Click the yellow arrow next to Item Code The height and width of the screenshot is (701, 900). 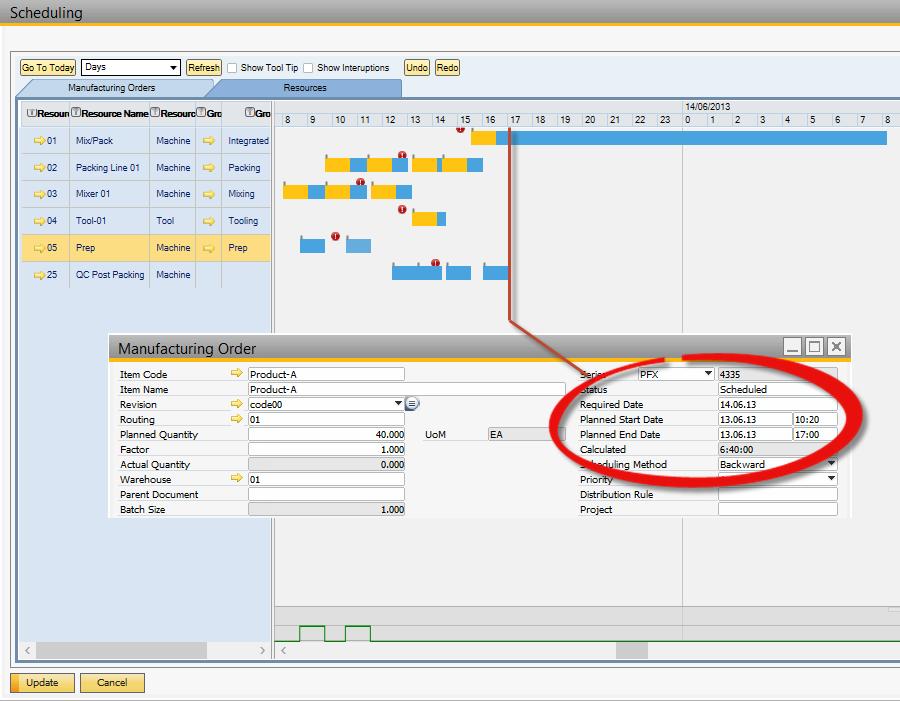[237, 374]
